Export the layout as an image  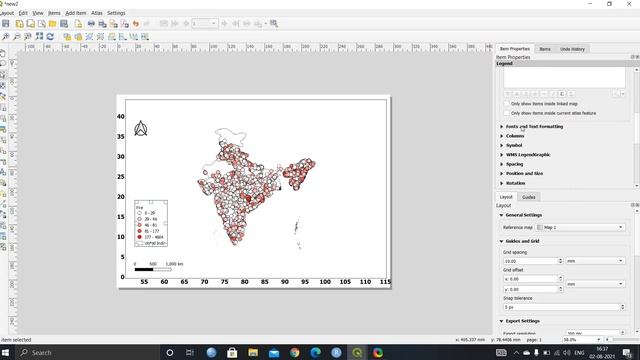102,24
